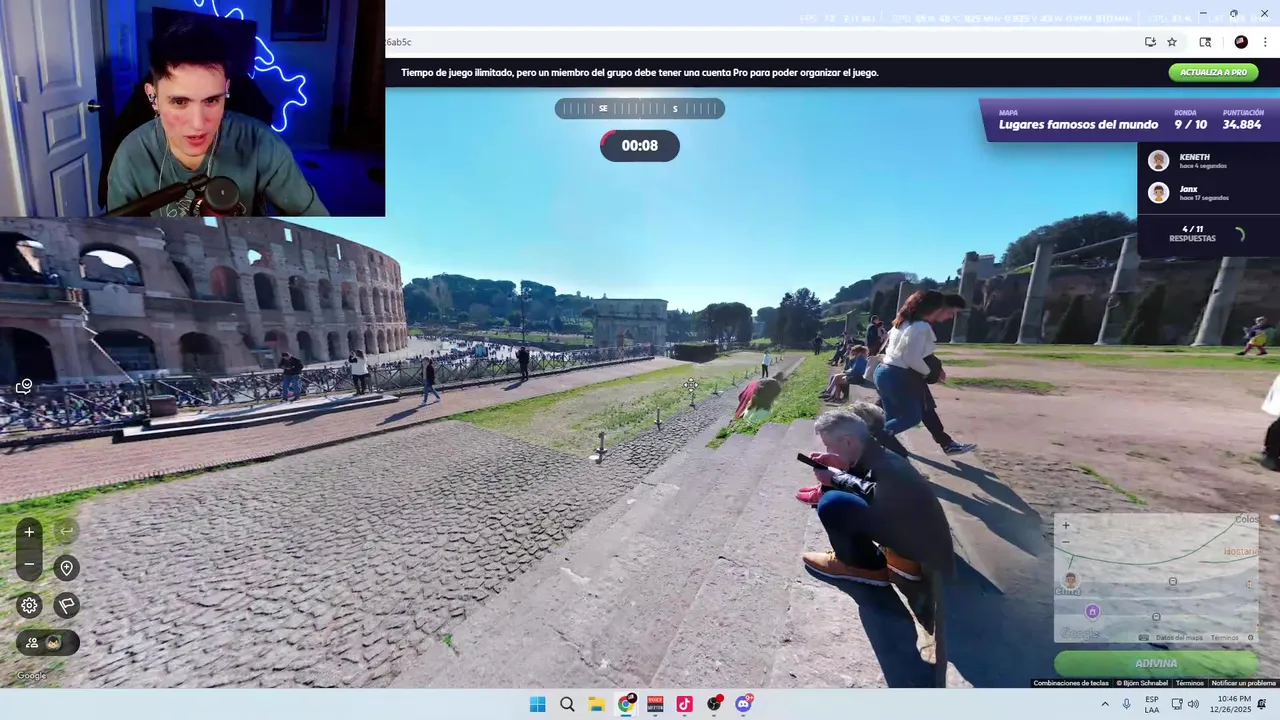Screen dimensions: 1280x720
Task: Click the round 9 / 10 indicator
Action: pos(1190,125)
